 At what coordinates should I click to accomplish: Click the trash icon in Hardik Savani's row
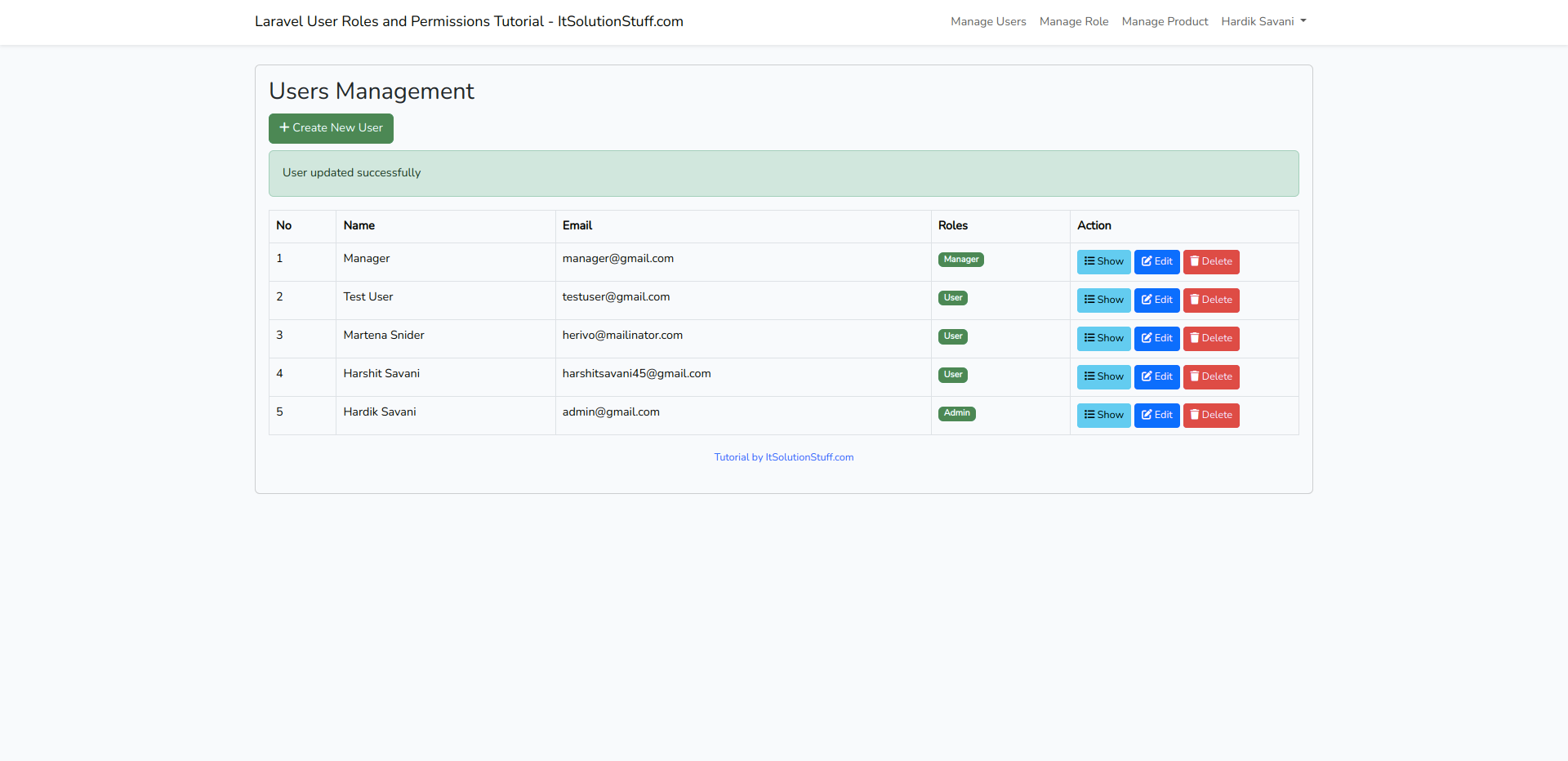1195,415
